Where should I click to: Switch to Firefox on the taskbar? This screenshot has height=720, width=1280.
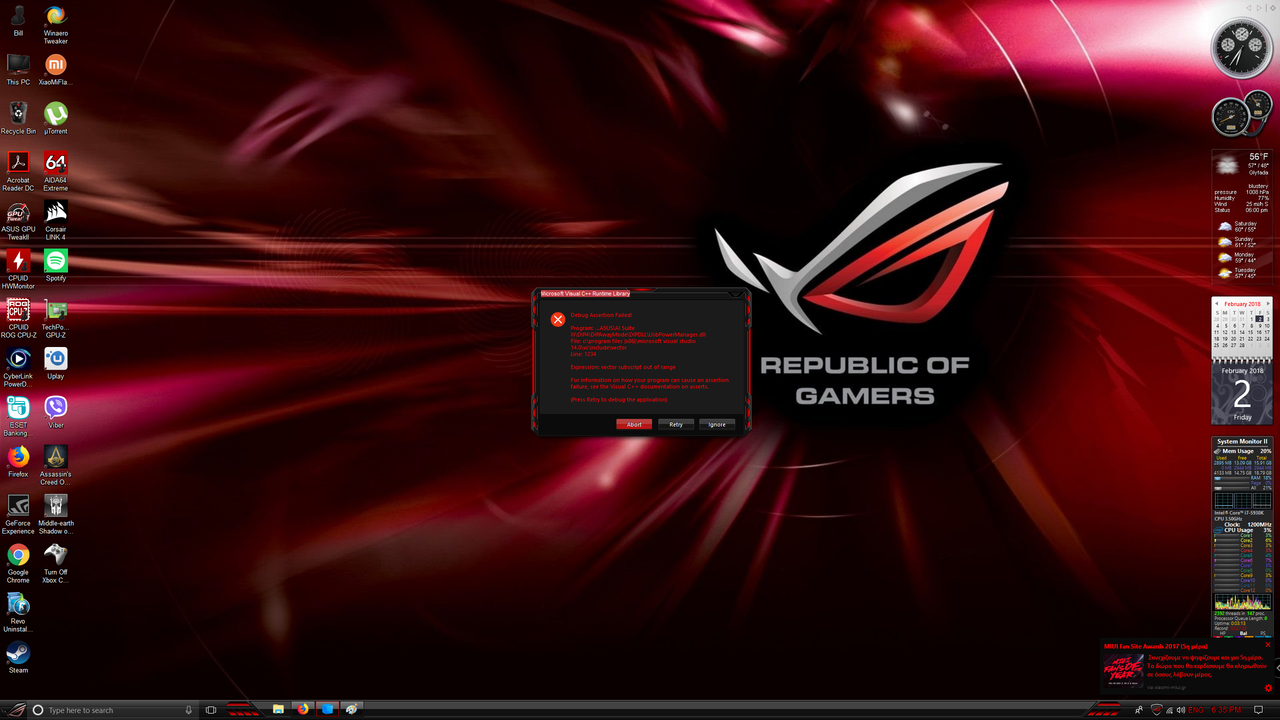[x=303, y=709]
